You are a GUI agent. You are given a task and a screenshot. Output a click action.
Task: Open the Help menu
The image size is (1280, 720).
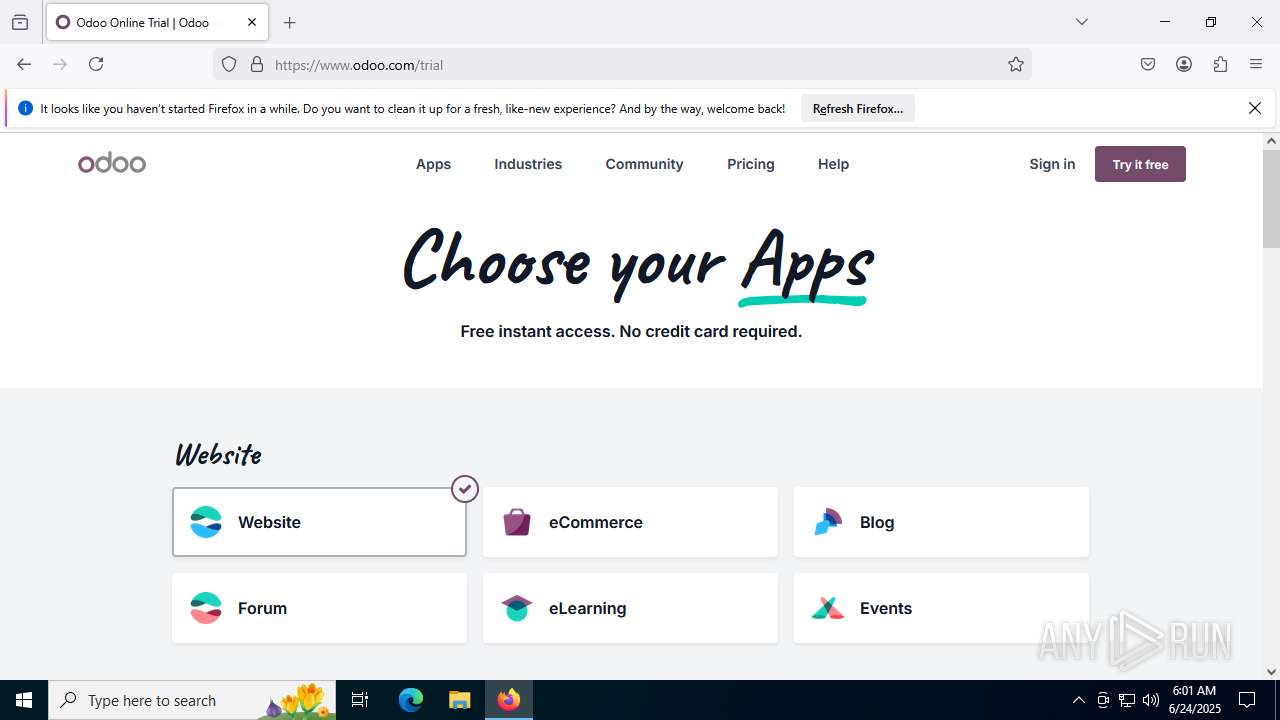tap(833, 164)
